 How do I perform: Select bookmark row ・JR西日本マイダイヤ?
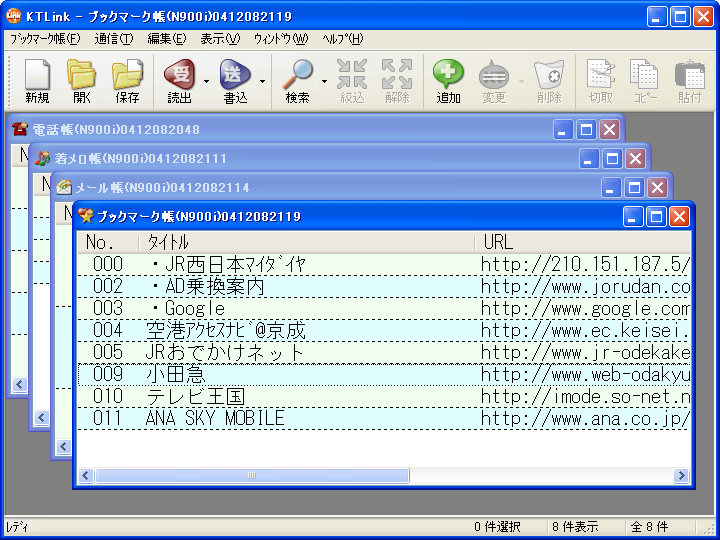point(384,264)
